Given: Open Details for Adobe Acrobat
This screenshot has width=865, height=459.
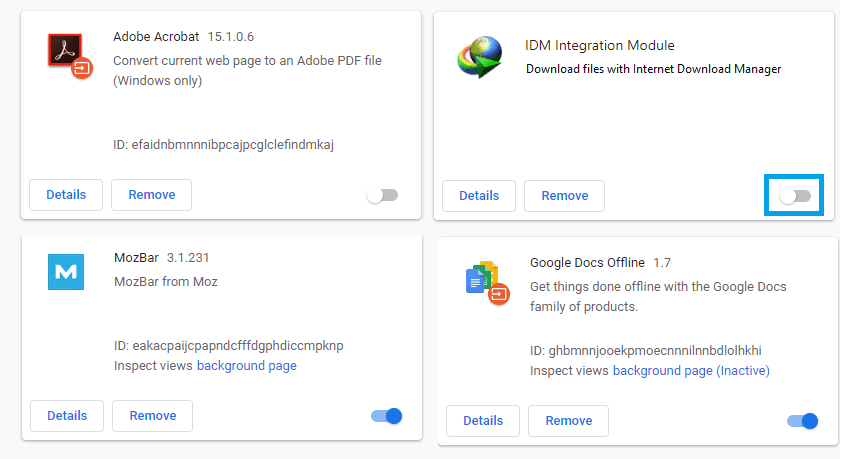Looking at the screenshot, I should 66,195.
